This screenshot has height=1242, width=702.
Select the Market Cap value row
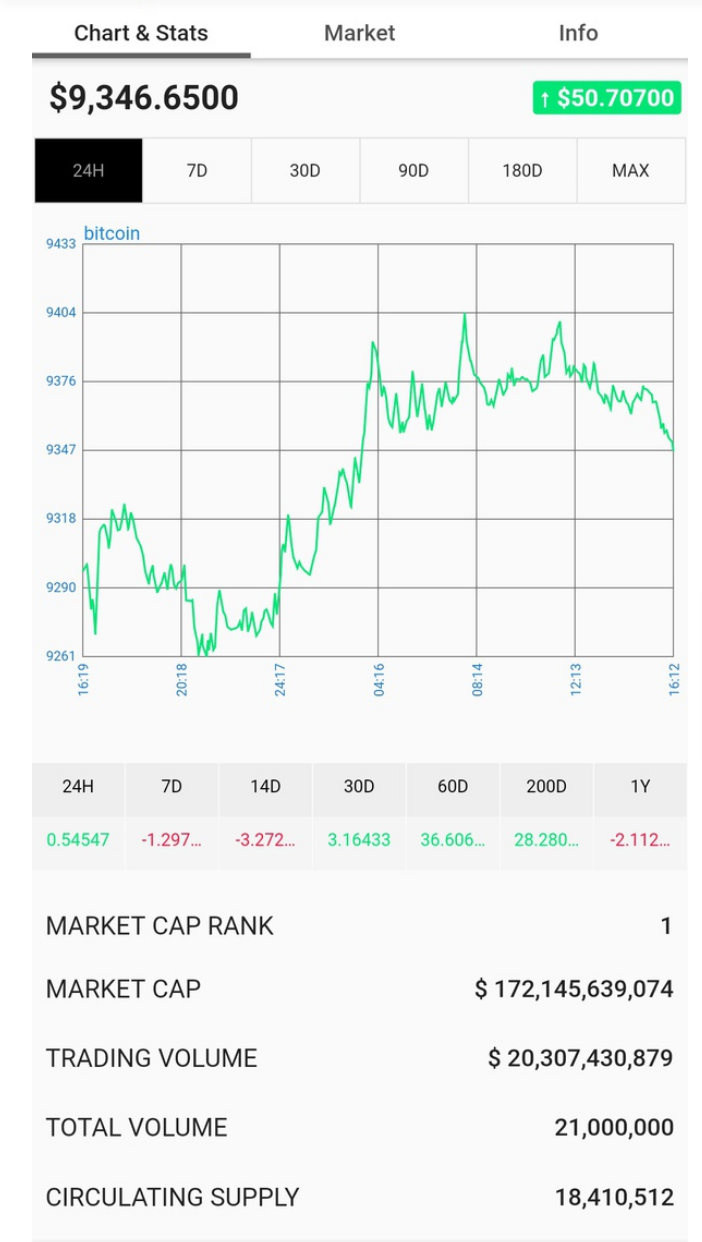coord(360,989)
